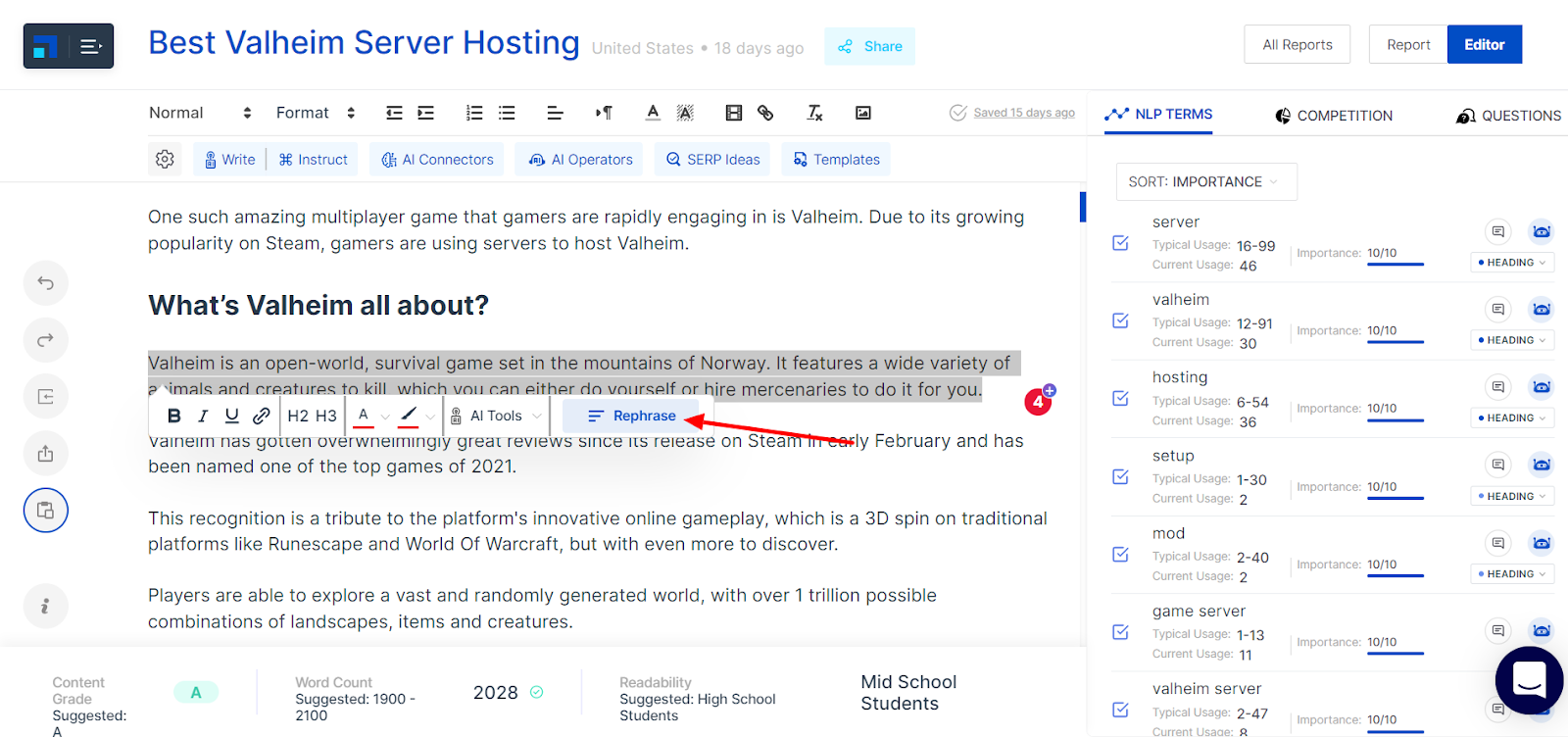Open Templates
This screenshot has height=737, width=1568.
pos(836,159)
